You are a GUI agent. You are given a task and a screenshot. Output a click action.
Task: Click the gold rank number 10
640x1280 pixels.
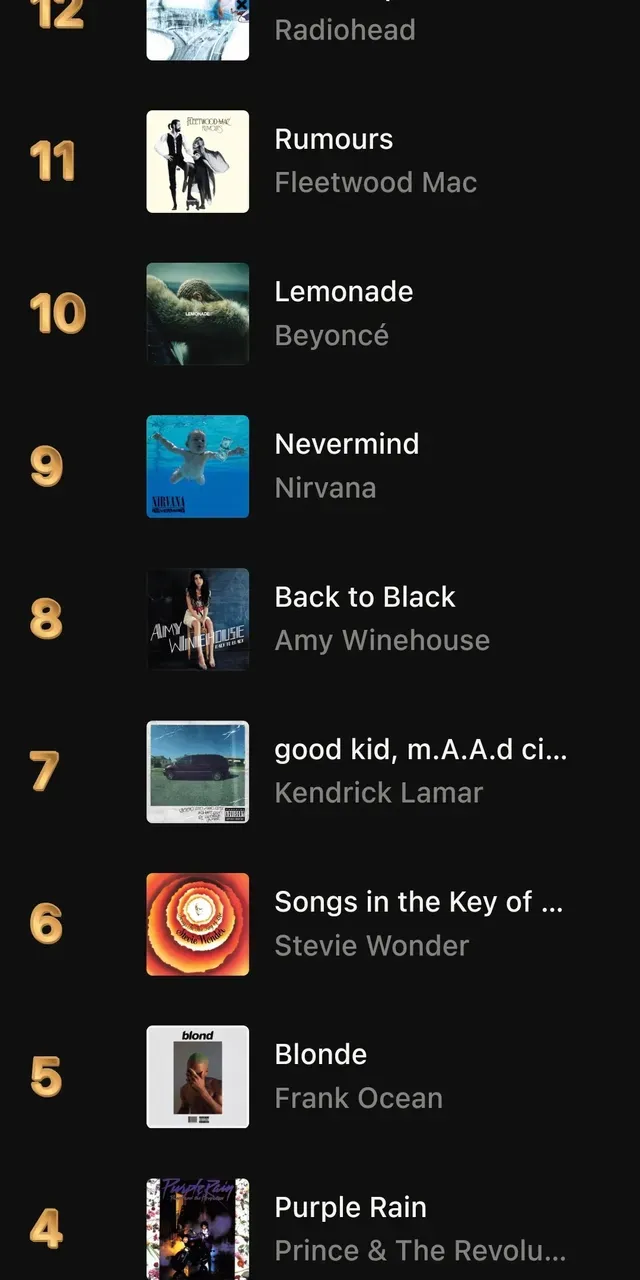tap(58, 314)
